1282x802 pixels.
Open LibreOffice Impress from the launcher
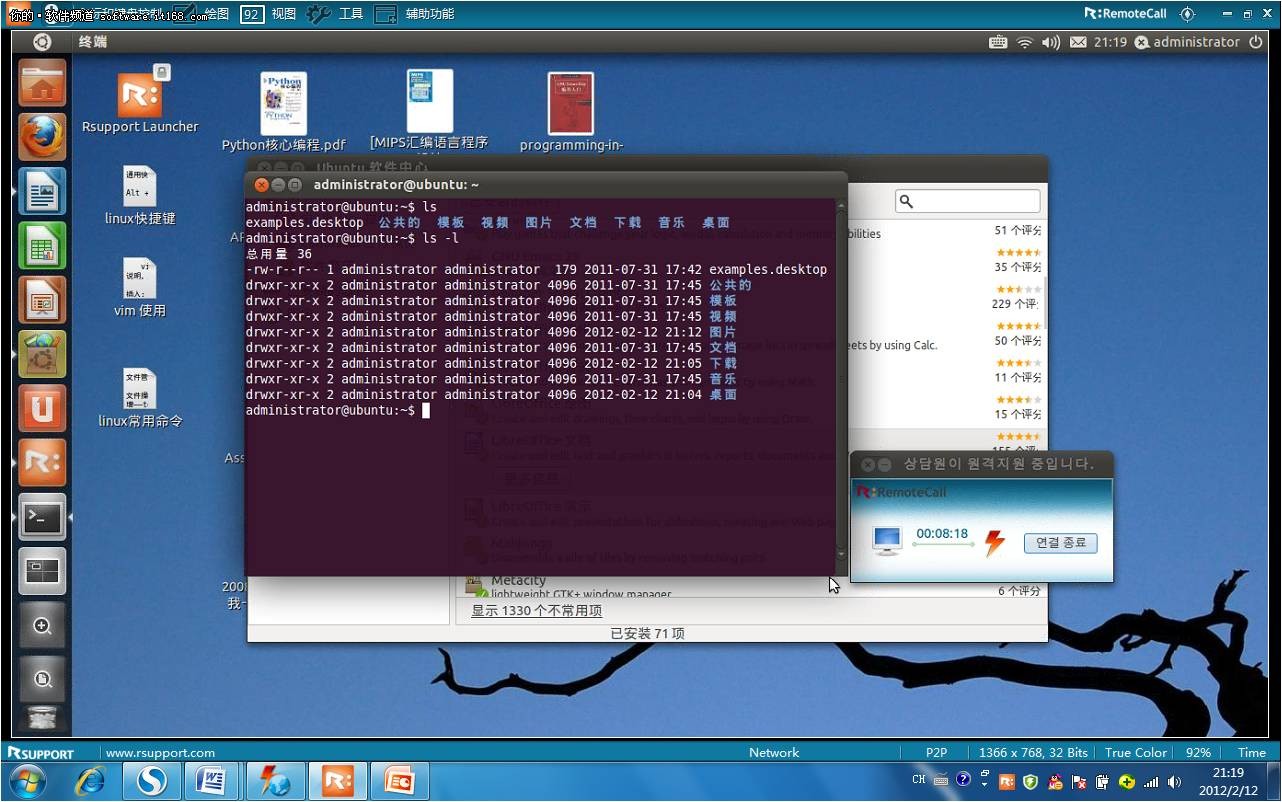42,299
